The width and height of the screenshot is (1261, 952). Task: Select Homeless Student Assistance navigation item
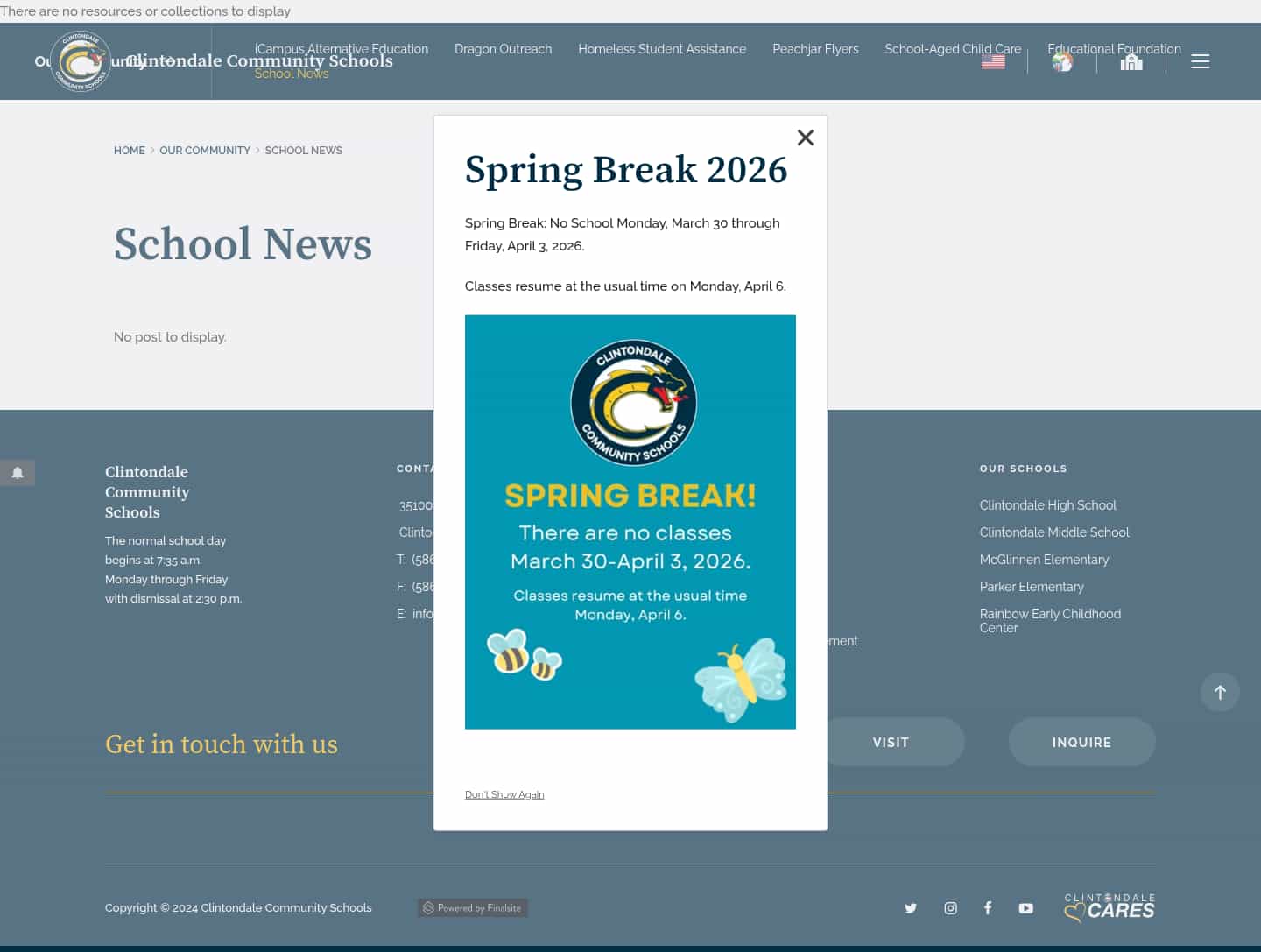point(662,49)
